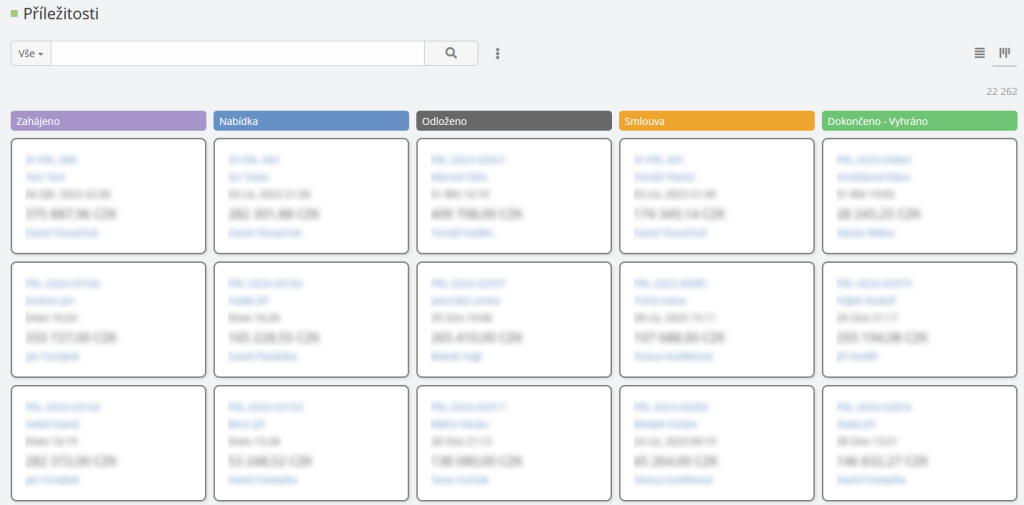
Task: Click the magnifier search button
Action: coord(451,53)
